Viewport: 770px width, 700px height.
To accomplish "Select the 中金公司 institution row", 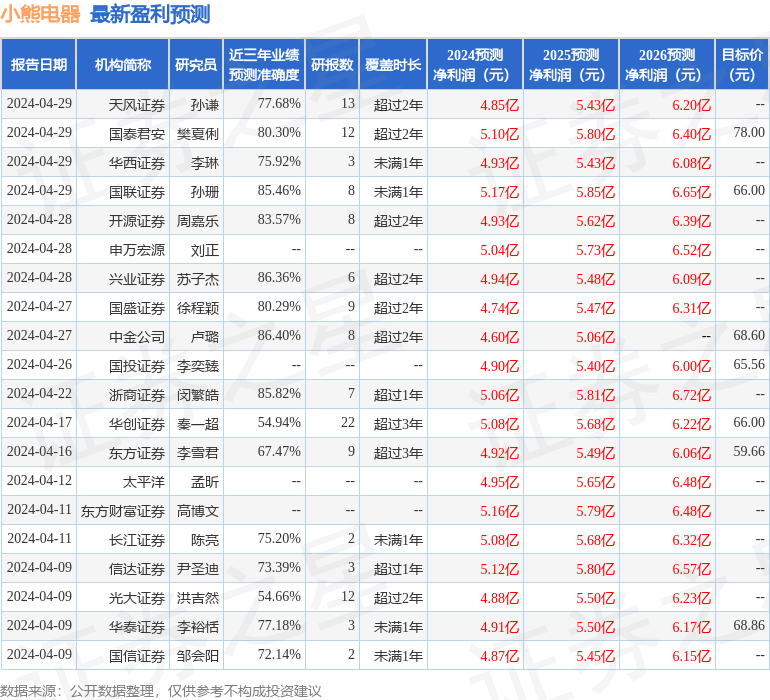I will point(137,337).
